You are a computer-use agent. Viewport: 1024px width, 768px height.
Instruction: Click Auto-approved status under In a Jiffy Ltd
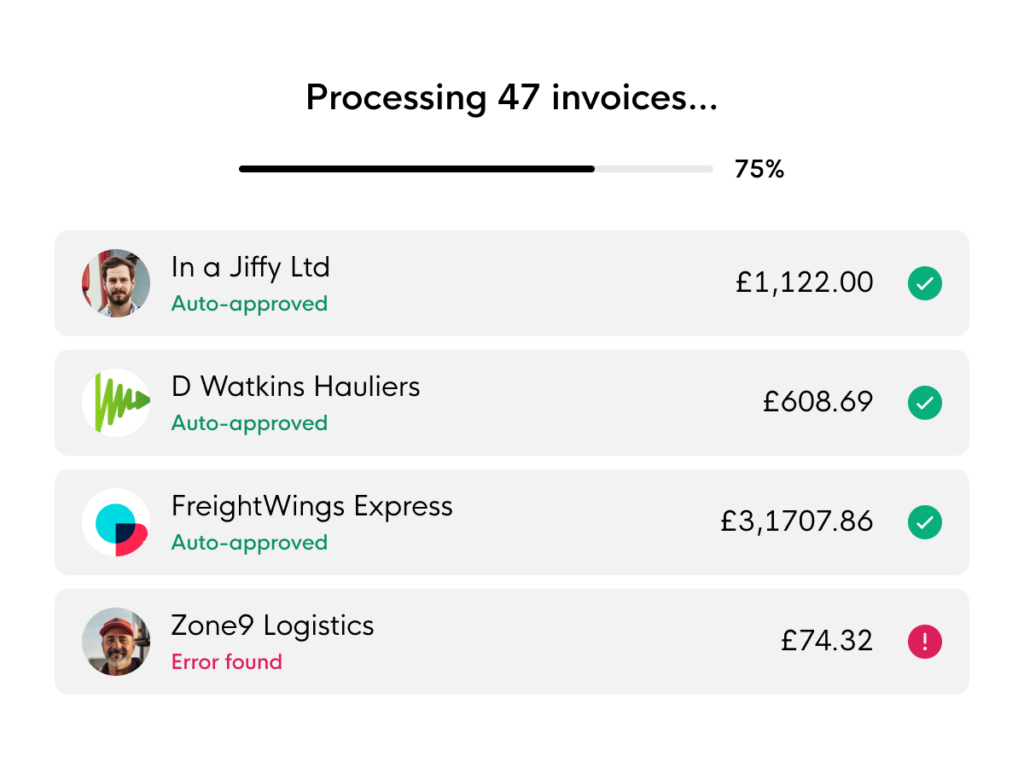[x=249, y=304]
